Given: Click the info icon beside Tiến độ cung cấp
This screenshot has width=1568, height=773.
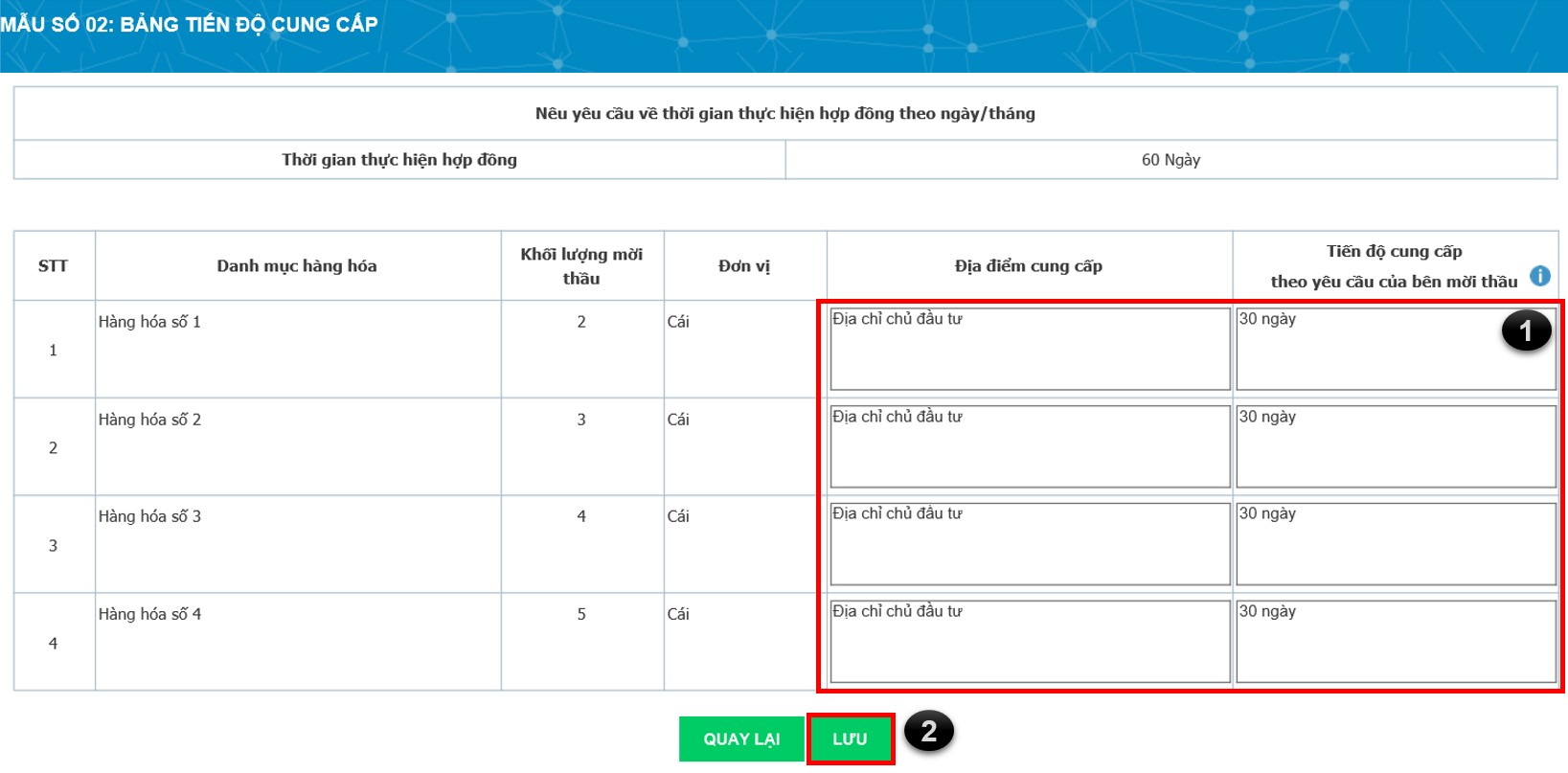Looking at the screenshot, I should click(x=1539, y=276).
